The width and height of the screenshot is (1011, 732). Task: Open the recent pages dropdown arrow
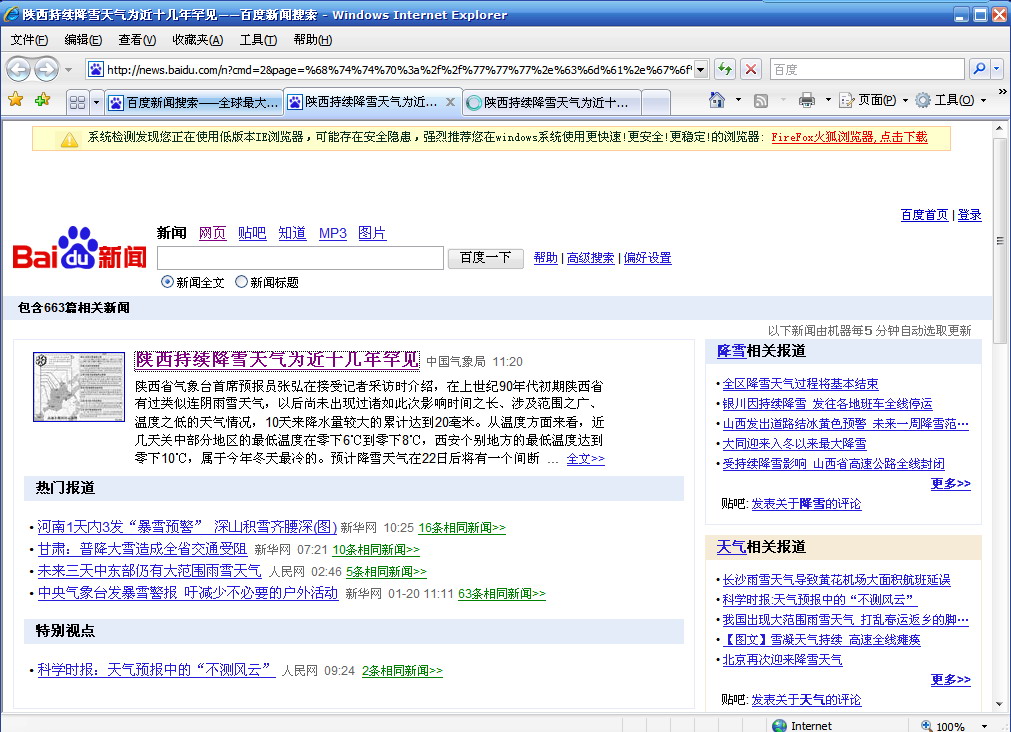(x=68, y=70)
